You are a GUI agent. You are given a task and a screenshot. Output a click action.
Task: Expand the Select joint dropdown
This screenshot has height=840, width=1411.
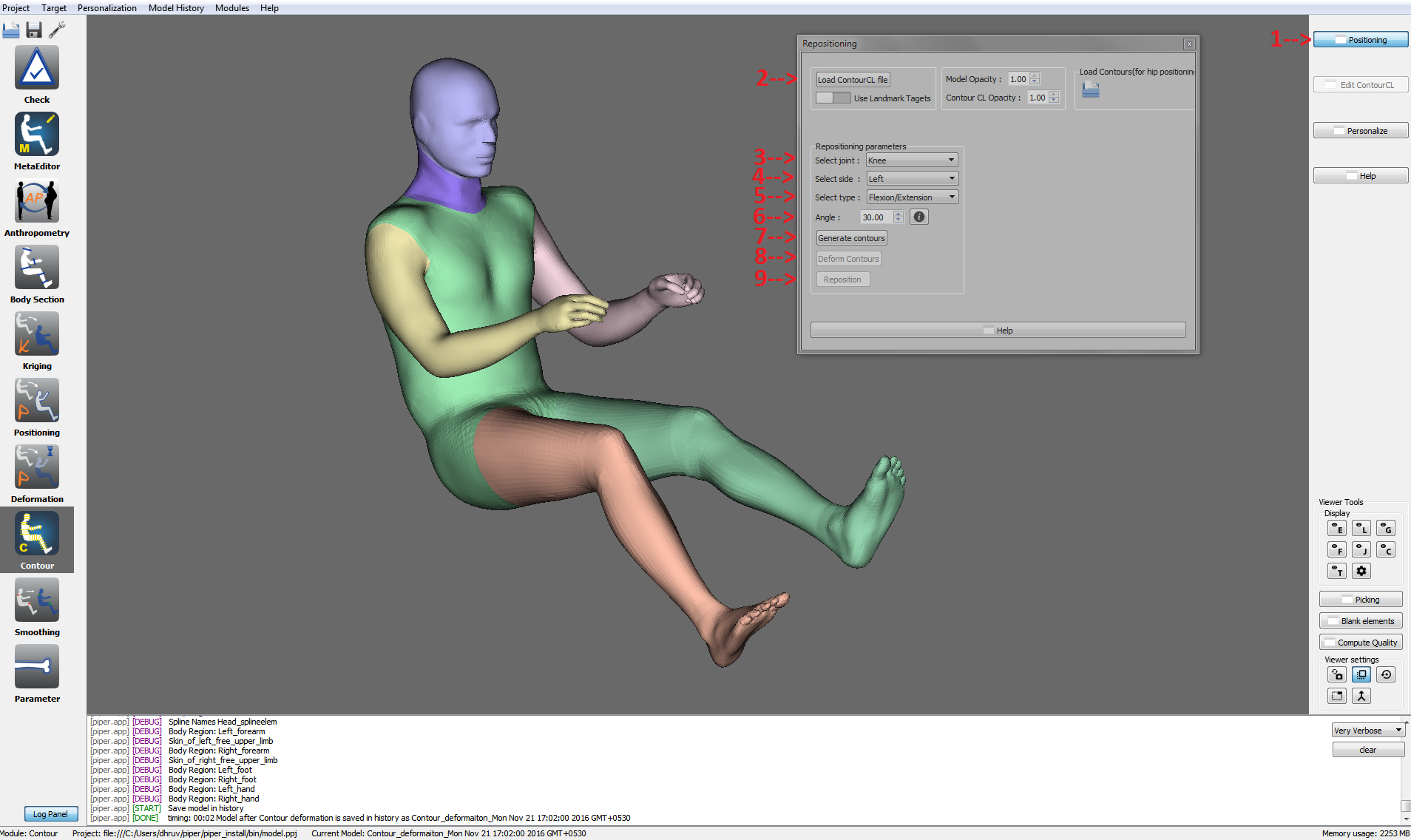[912, 160]
